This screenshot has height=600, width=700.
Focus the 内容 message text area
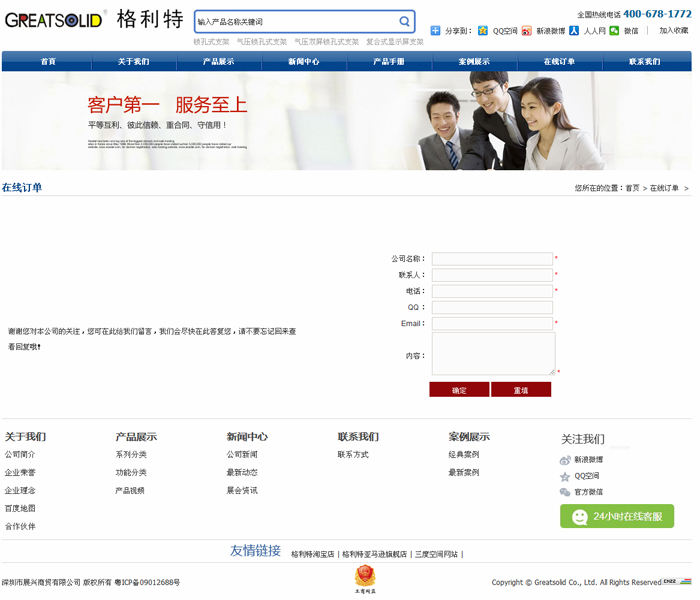coord(493,354)
